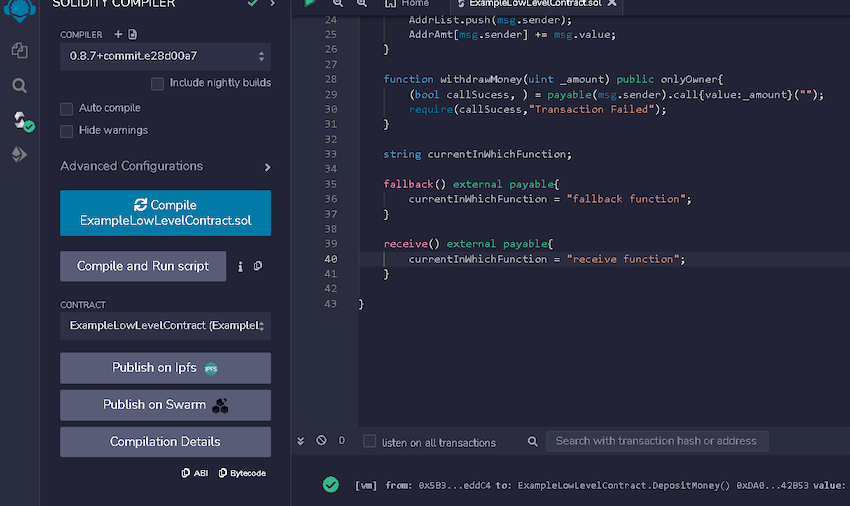This screenshot has height=506, width=850.
Task: Copy the ABI to clipboard
Action: point(195,473)
